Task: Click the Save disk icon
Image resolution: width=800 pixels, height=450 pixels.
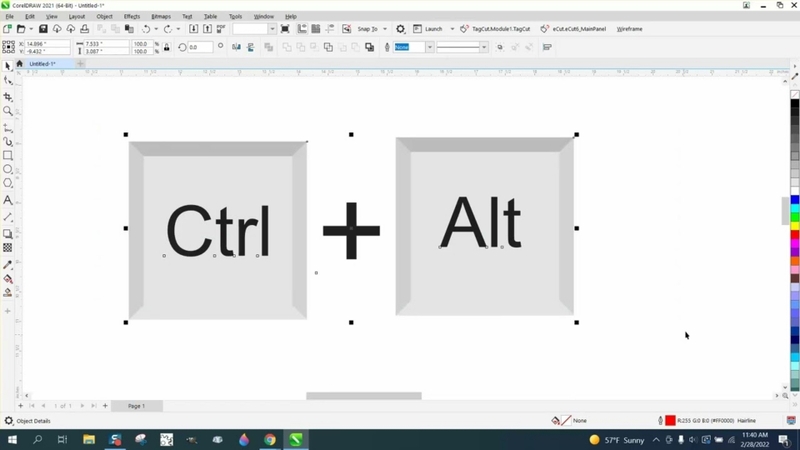Action: (43, 29)
